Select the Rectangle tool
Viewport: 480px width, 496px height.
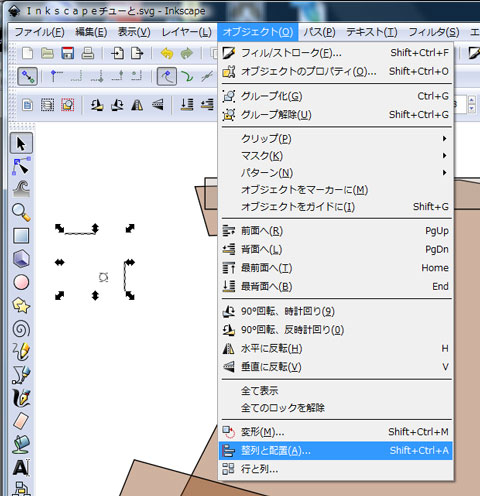[21, 236]
